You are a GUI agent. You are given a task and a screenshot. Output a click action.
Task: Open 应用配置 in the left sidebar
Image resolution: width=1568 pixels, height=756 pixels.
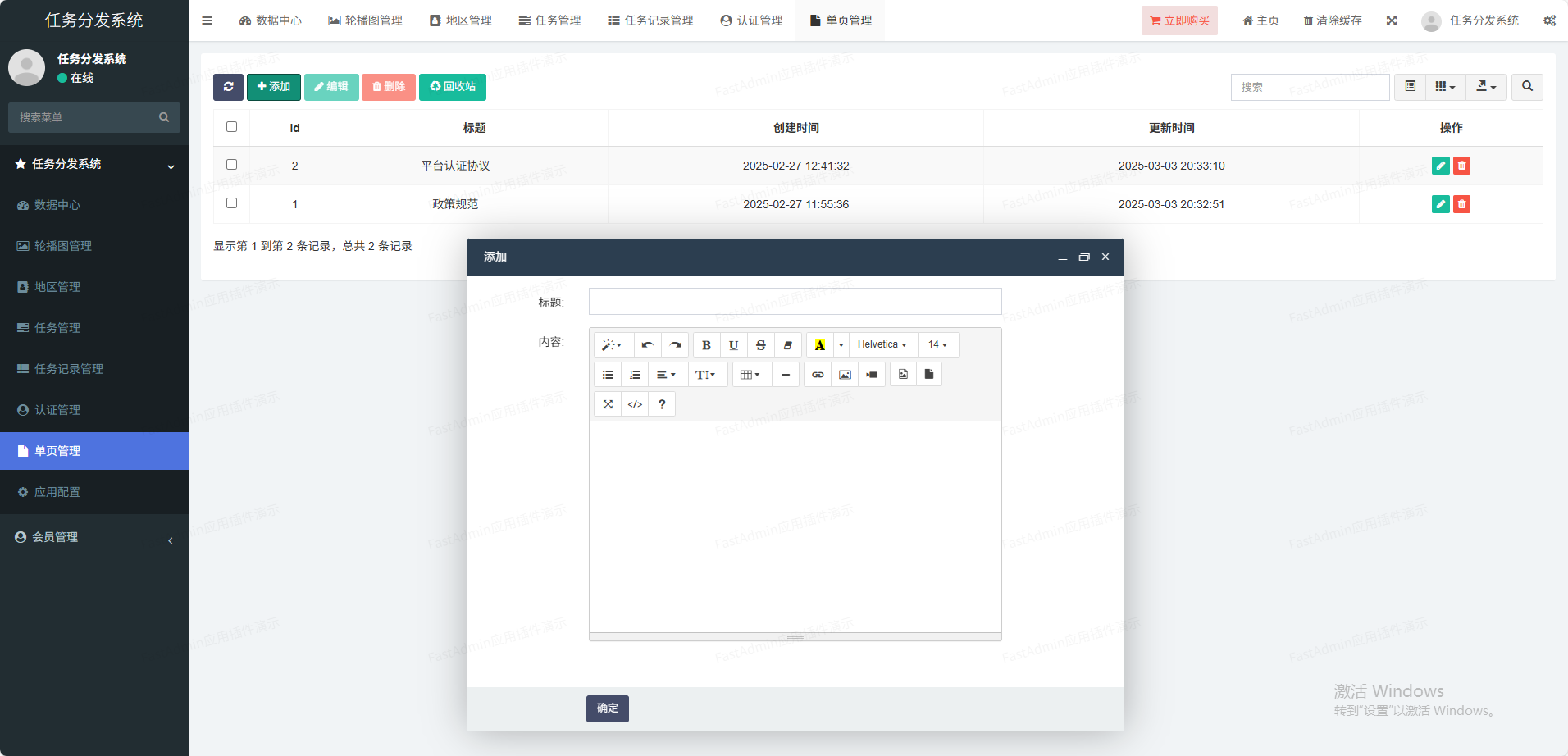pyautogui.click(x=57, y=492)
